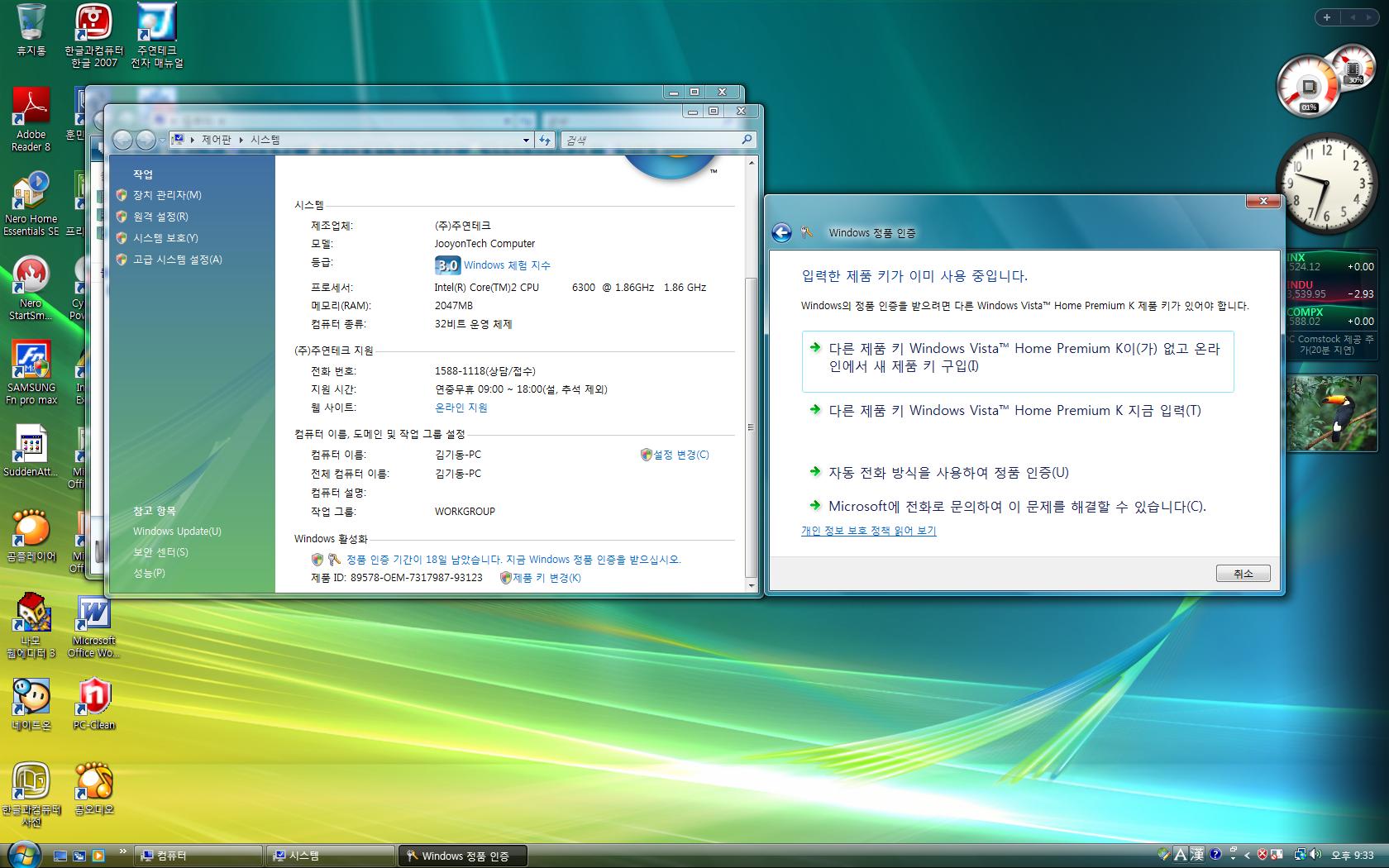The height and width of the screenshot is (868, 1389).
Task: Switch to the 컴퓨터 taskbar button
Action: coord(198,856)
